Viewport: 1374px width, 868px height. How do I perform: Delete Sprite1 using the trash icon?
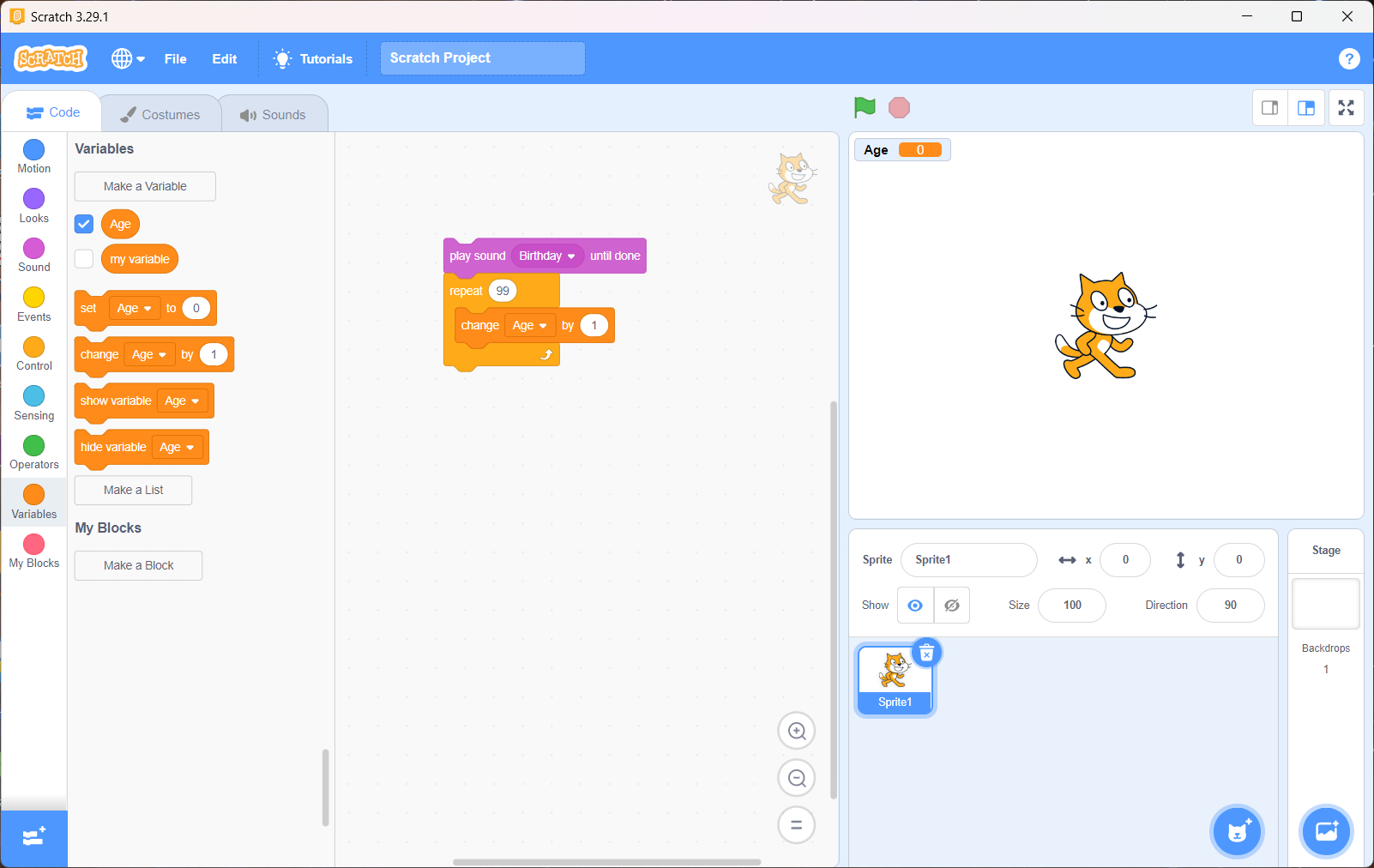click(926, 654)
